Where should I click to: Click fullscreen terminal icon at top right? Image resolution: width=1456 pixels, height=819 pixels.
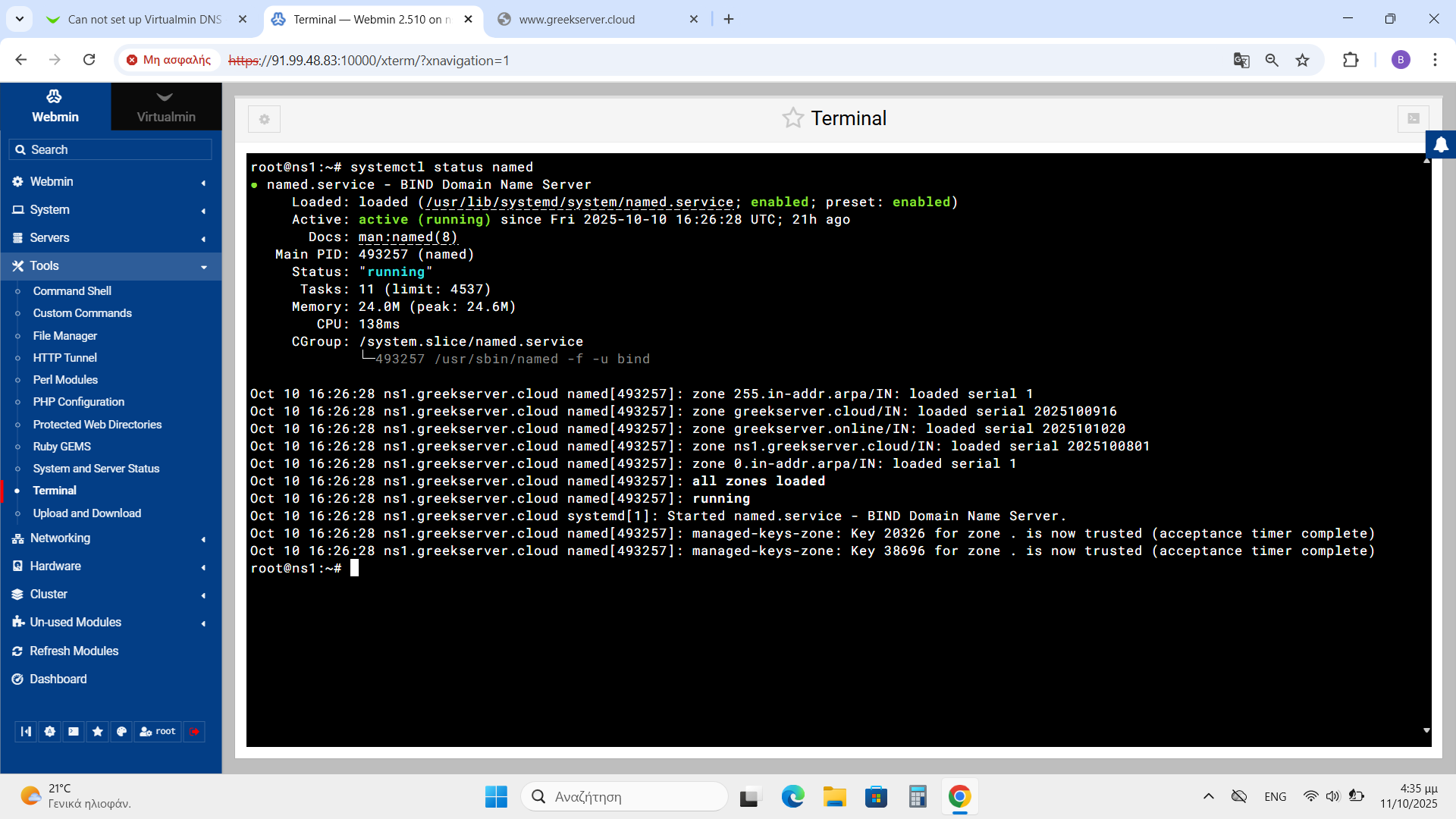[1413, 118]
